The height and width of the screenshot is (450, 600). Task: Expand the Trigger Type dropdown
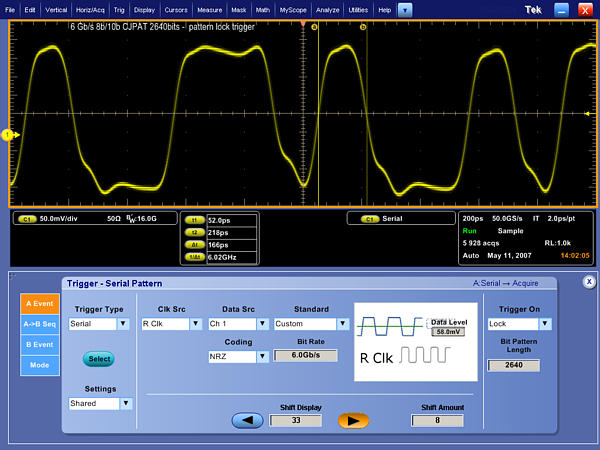click(x=124, y=324)
